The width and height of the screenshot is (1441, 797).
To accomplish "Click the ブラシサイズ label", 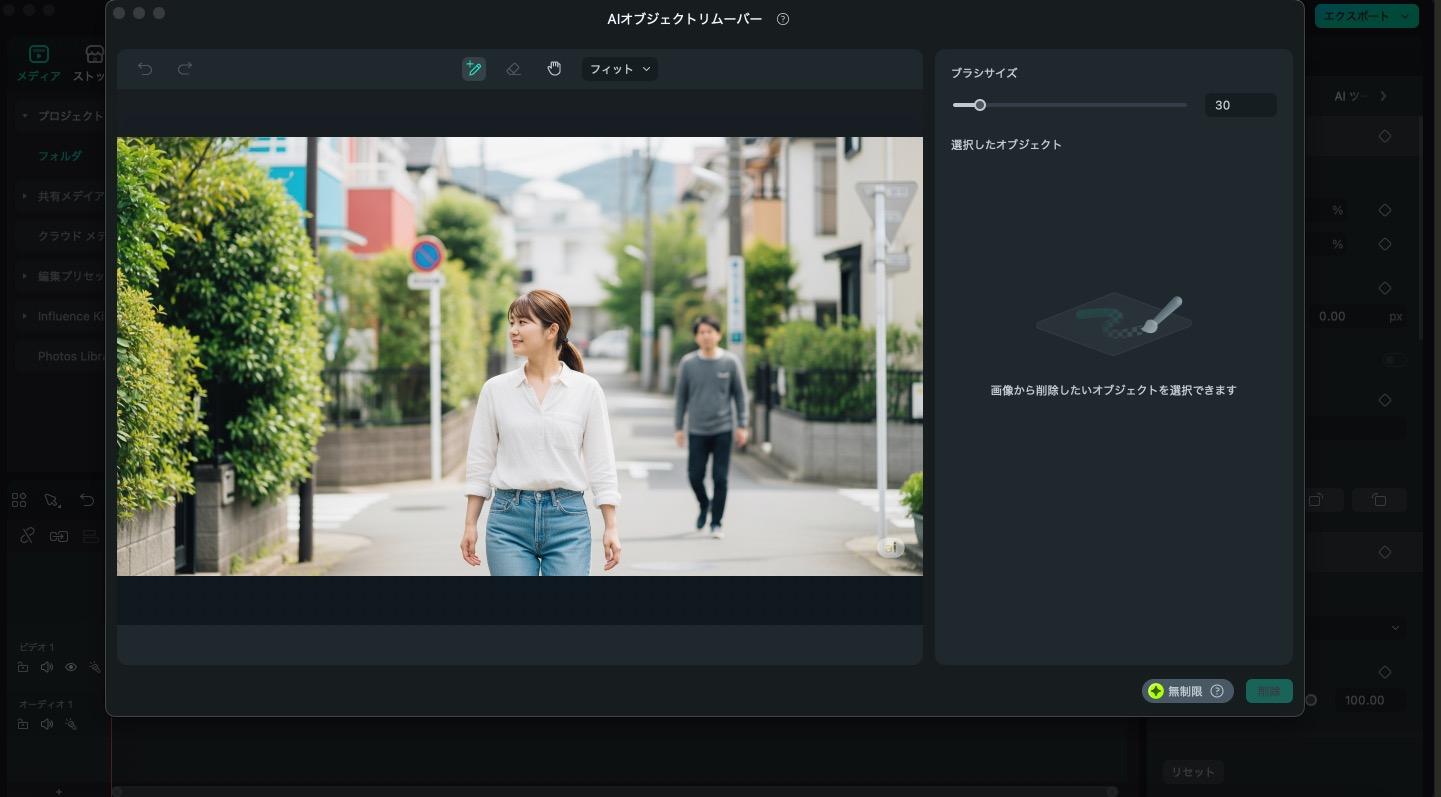I will click(x=984, y=73).
